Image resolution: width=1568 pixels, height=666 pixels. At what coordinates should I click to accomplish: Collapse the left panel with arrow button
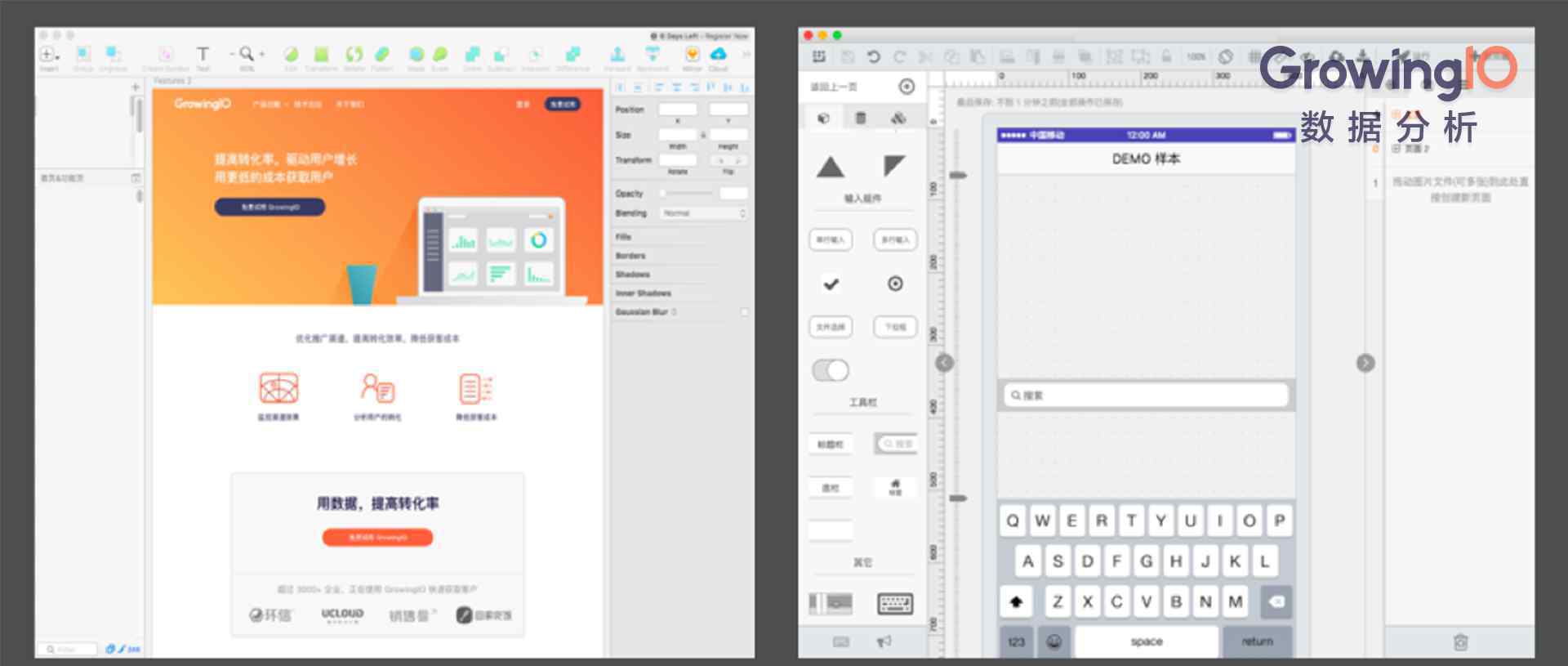click(944, 363)
